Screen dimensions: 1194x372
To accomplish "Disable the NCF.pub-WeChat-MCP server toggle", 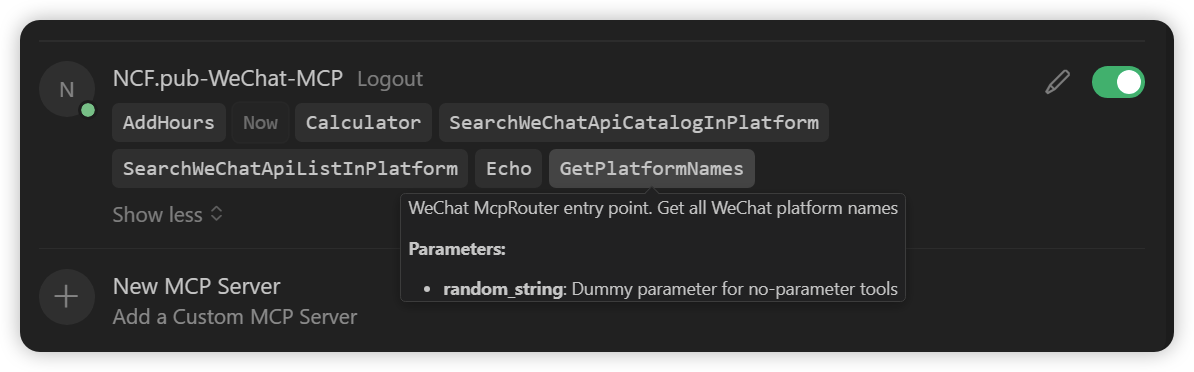I will tap(1118, 82).
